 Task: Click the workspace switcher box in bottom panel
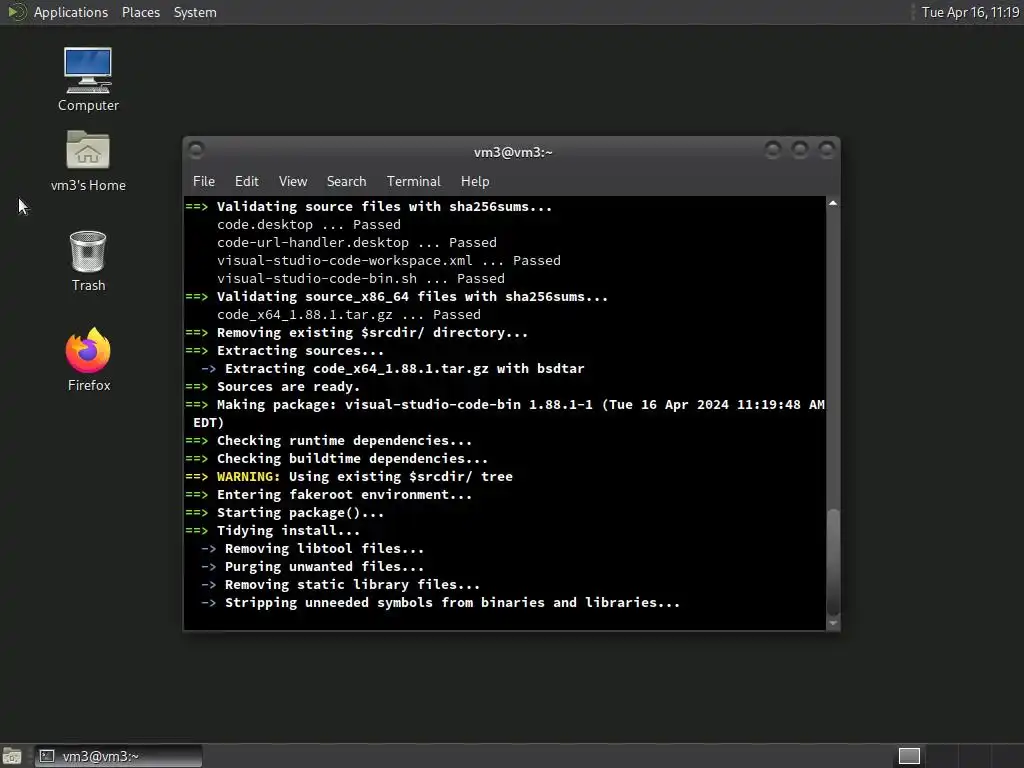909,756
